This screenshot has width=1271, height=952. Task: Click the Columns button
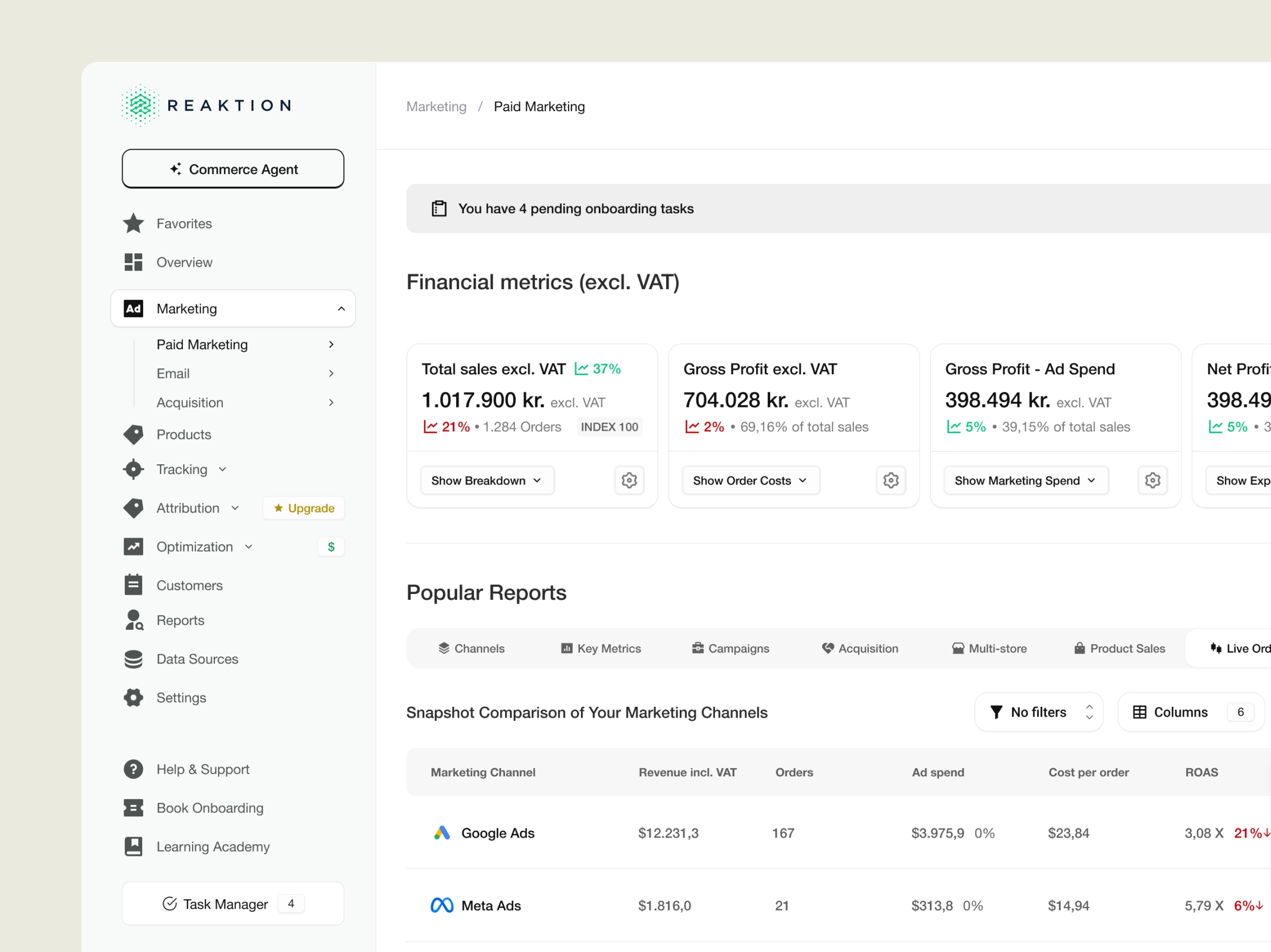(x=1191, y=712)
